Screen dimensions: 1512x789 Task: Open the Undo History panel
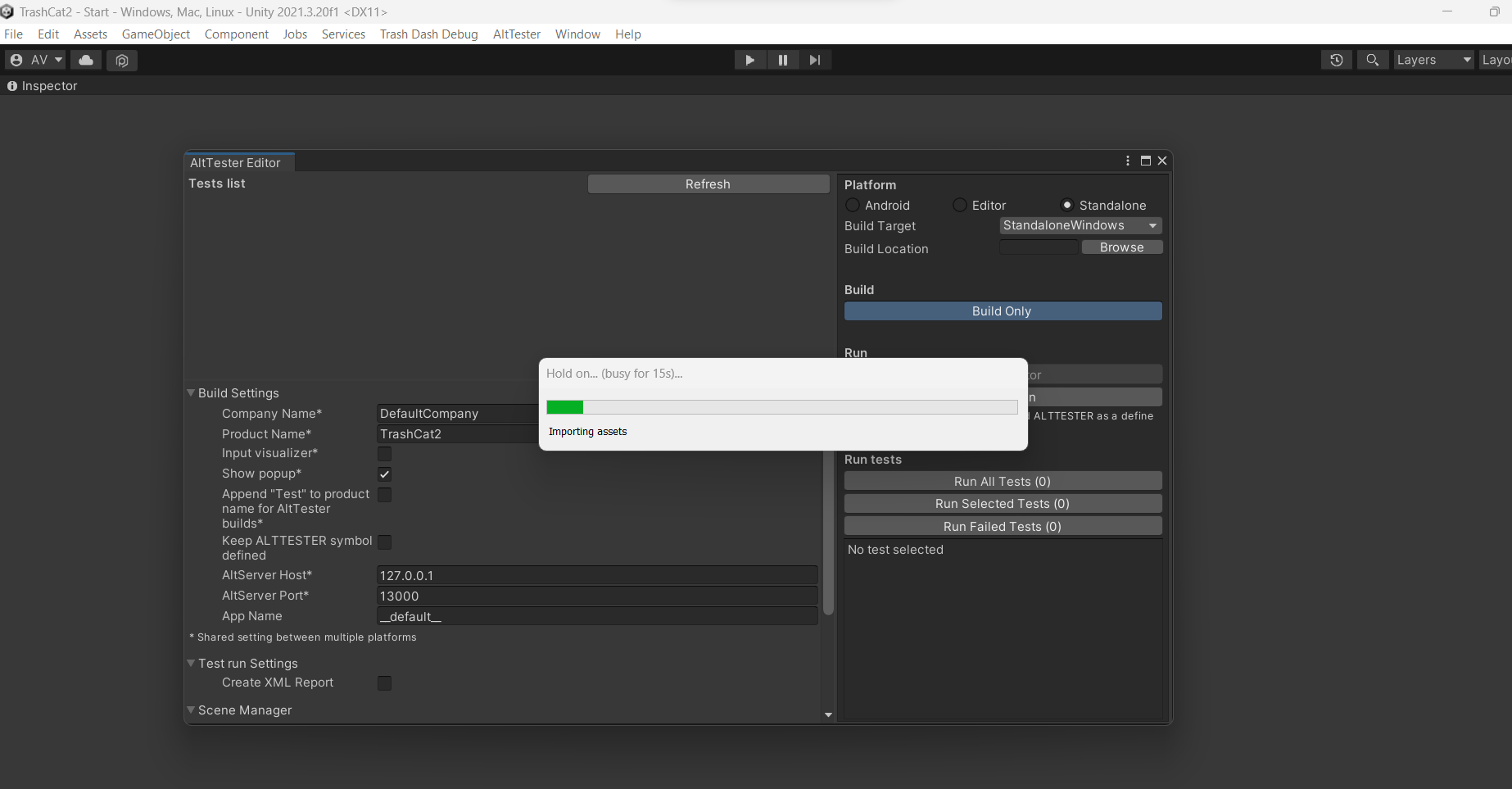1336,60
